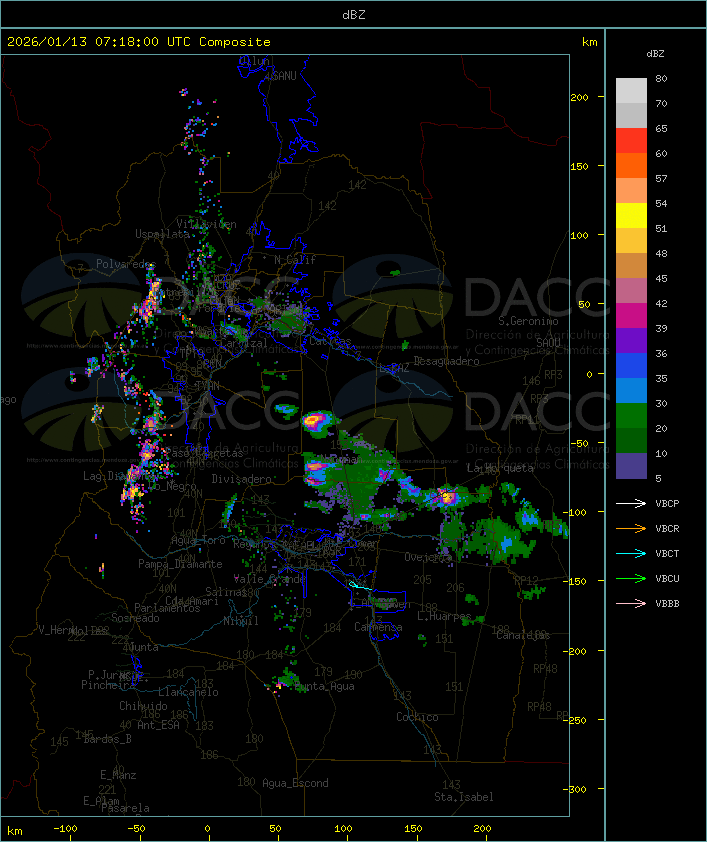The image size is (707, 842).
Task: Click the Canalejas map label
Action: pyautogui.click(x=523, y=635)
